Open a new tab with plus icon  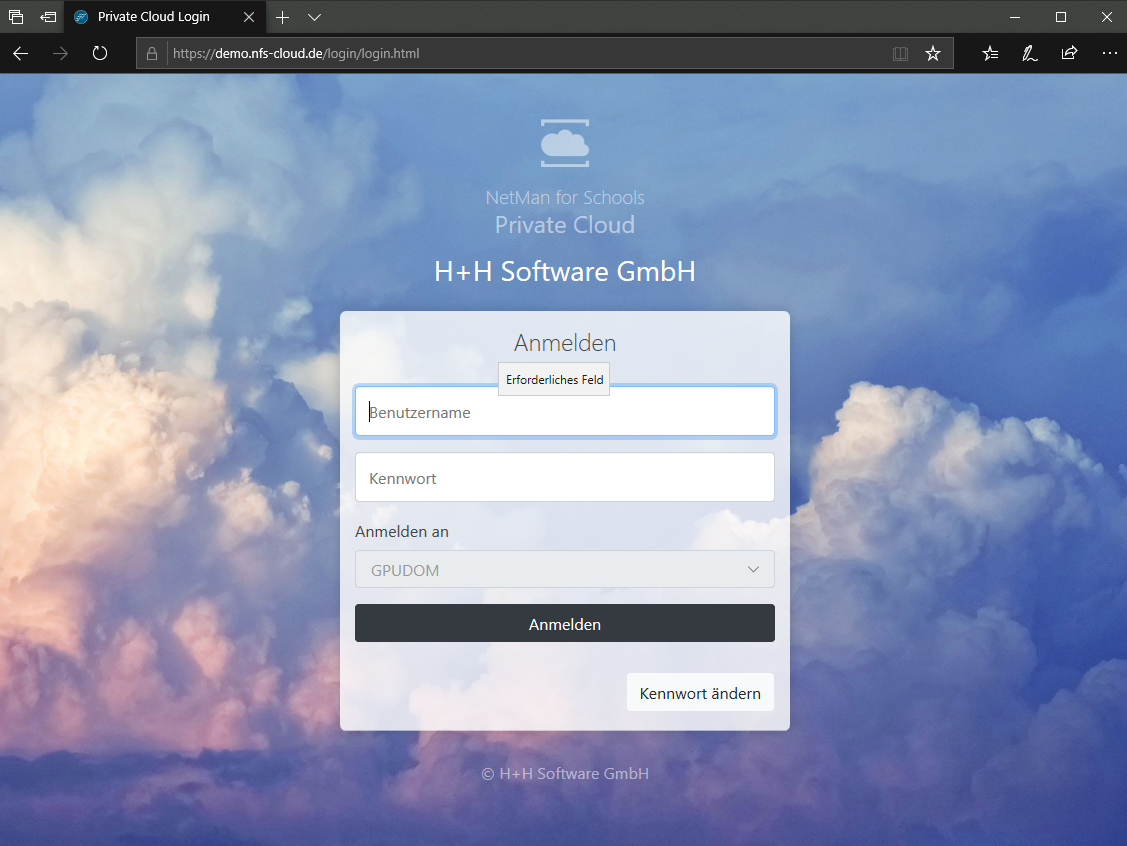(282, 17)
